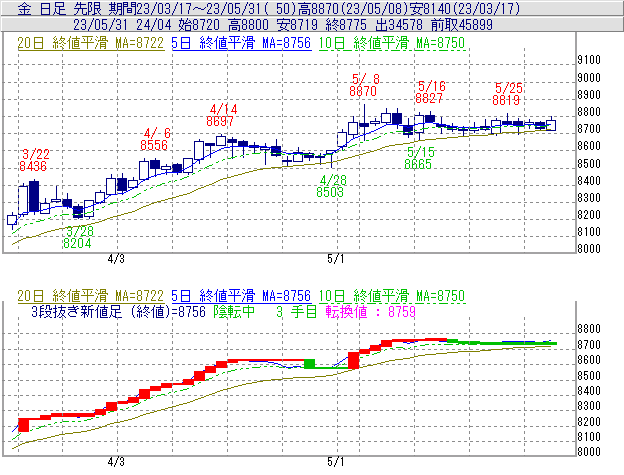This screenshot has height=475, width=624.
Task: Click the 5/25 8819 high label
Action: [507, 94]
